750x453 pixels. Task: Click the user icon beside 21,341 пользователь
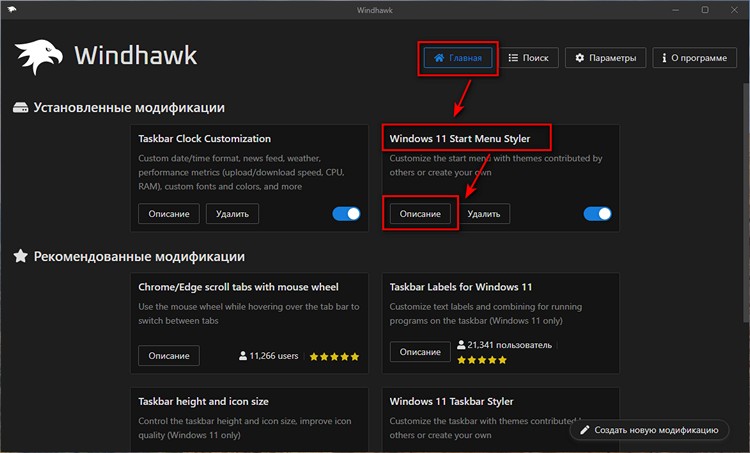(461, 344)
